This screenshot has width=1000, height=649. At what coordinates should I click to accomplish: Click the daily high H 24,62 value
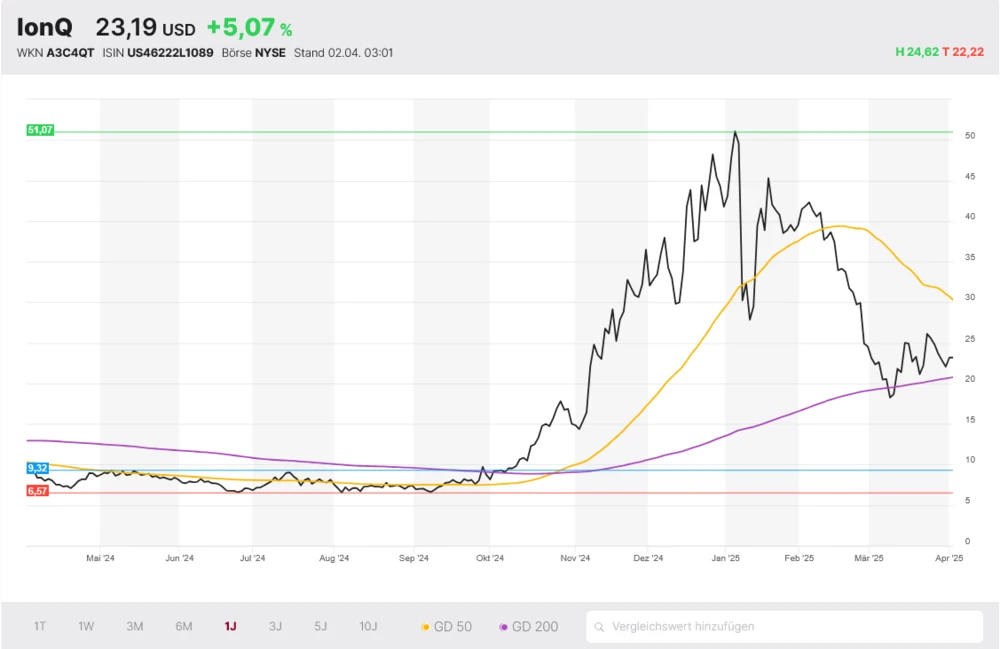[x=917, y=52]
